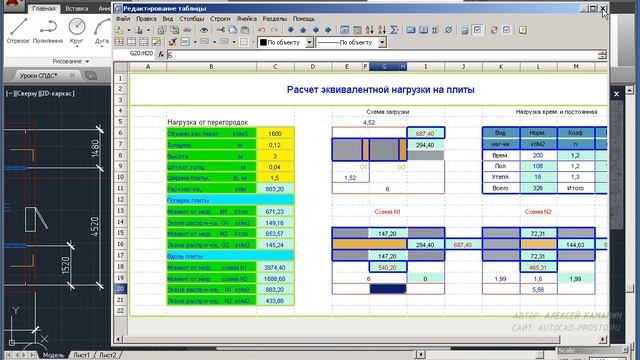Toggle the checkbox icon after database icon

tap(477, 30)
